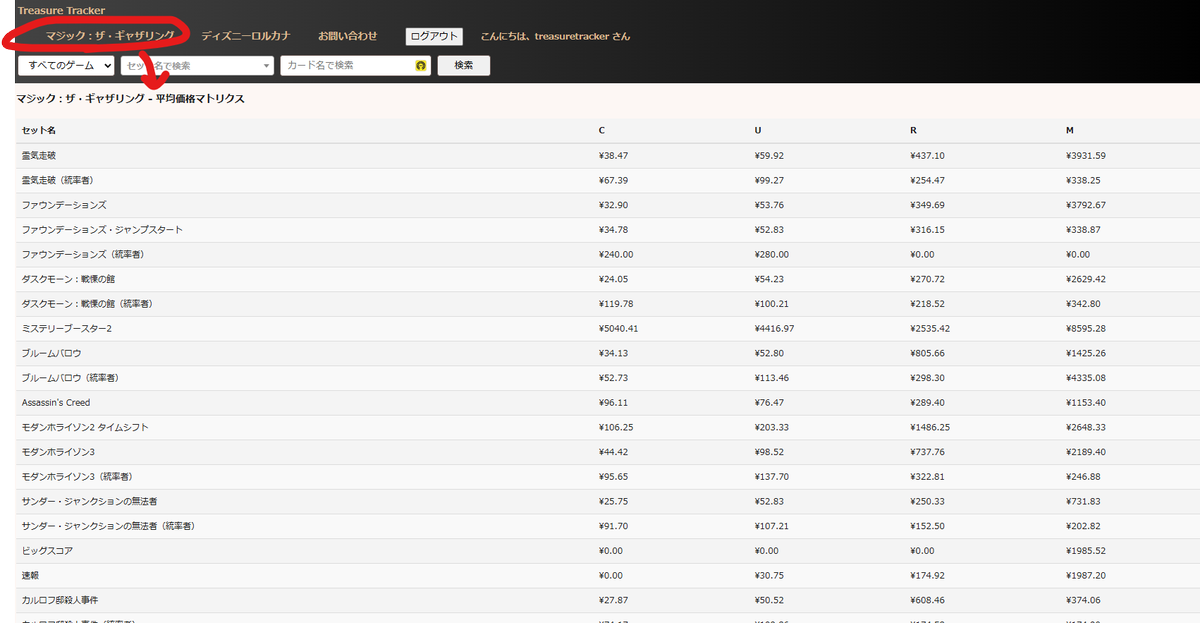Select the 霊気走破（統率者） set name
The width and height of the screenshot is (1200, 623).
click(58, 180)
